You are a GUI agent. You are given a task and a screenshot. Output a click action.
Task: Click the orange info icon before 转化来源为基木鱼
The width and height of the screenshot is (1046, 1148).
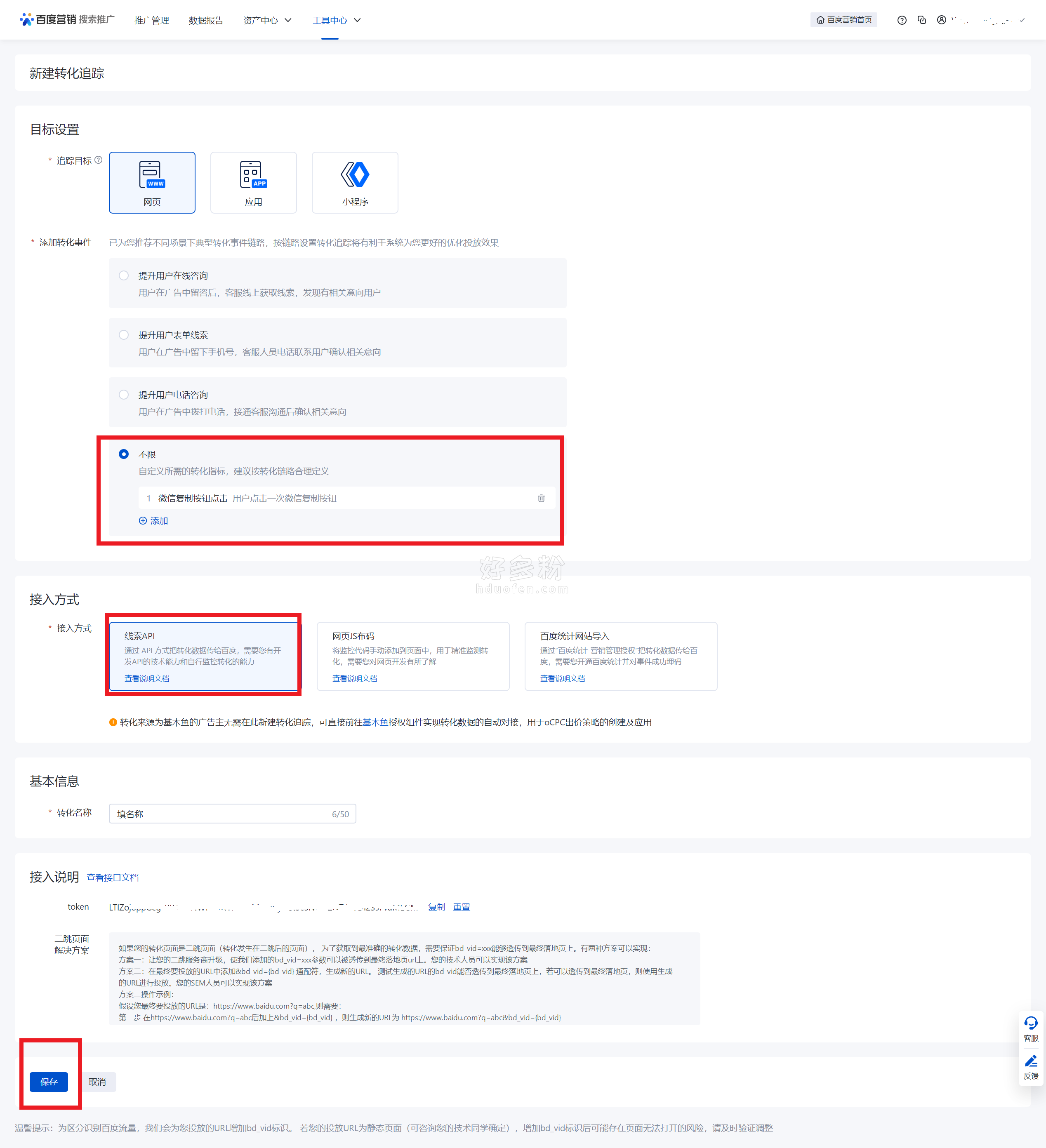tap(113, 722)
